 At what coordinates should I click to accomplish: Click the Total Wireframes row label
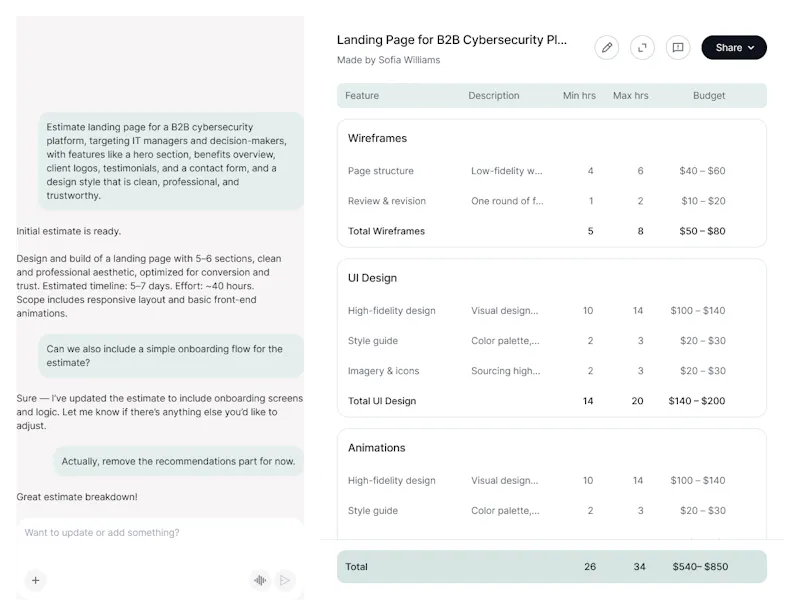[386, 231]
